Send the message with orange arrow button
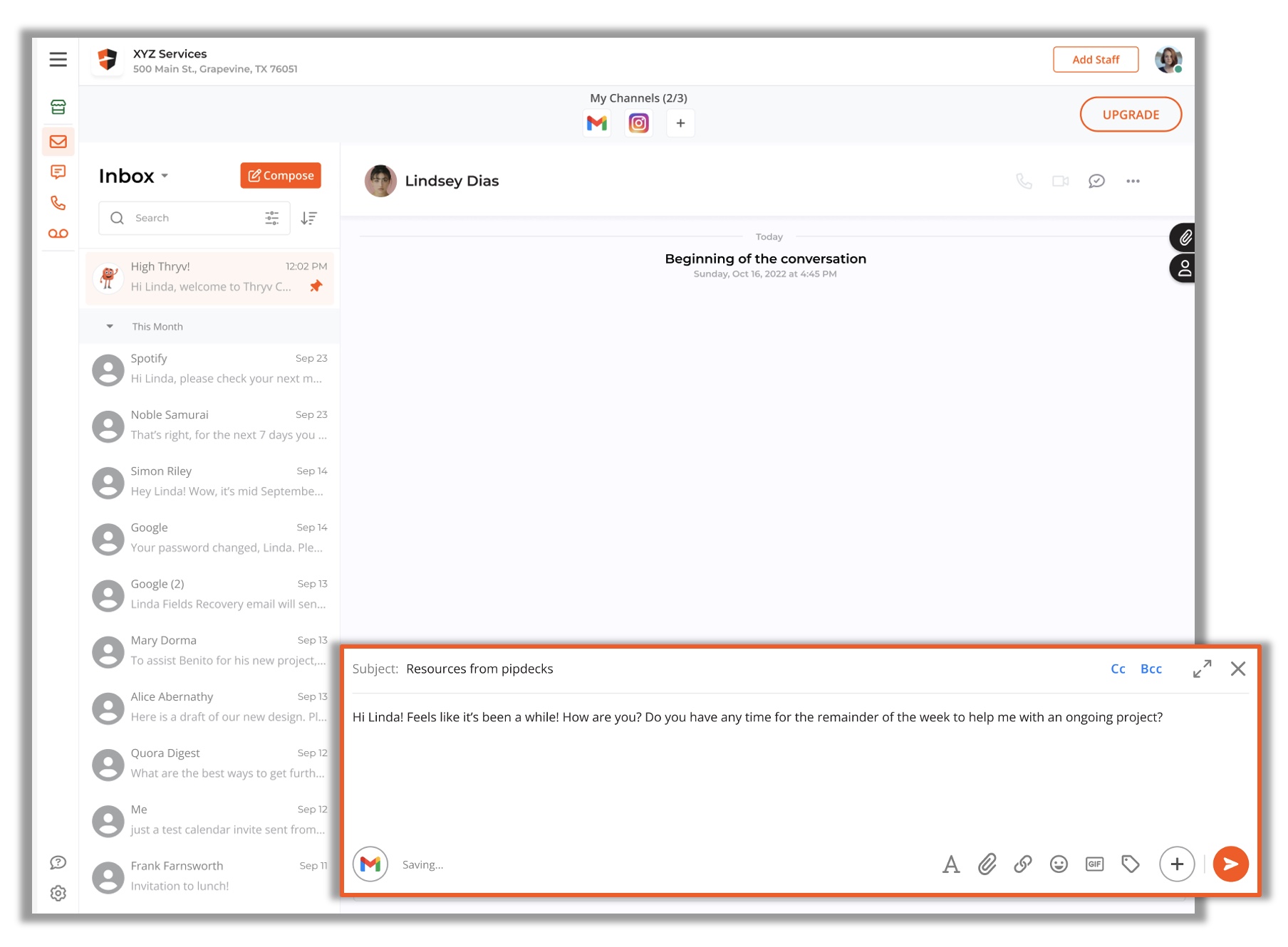 [1231, 864]
